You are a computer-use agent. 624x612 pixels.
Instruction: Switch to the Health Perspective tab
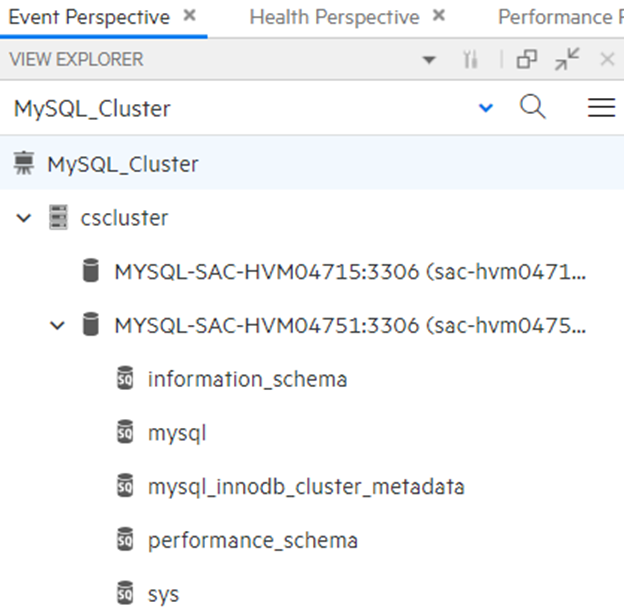coord(334,18)
